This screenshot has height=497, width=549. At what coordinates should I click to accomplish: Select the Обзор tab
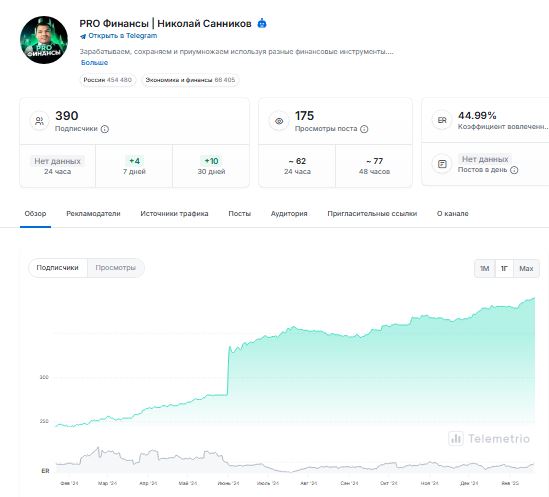35,213
